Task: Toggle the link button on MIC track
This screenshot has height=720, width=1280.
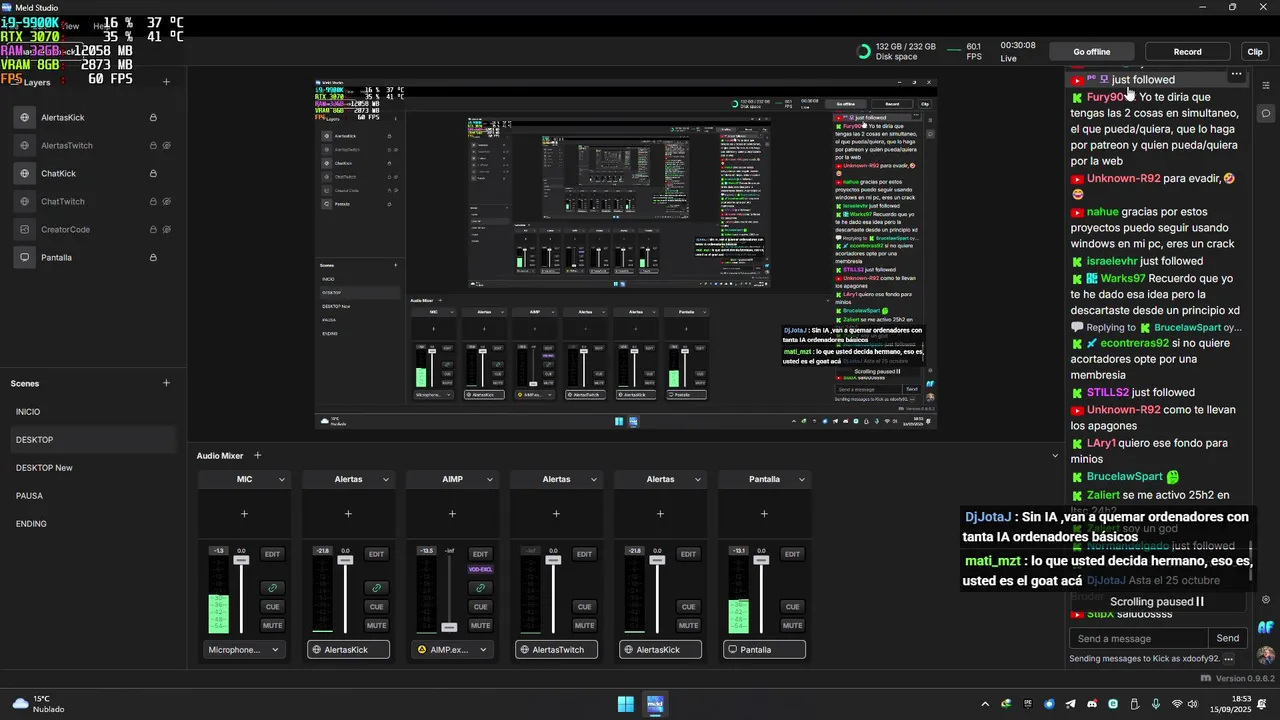Action: [x=272, y=588]
